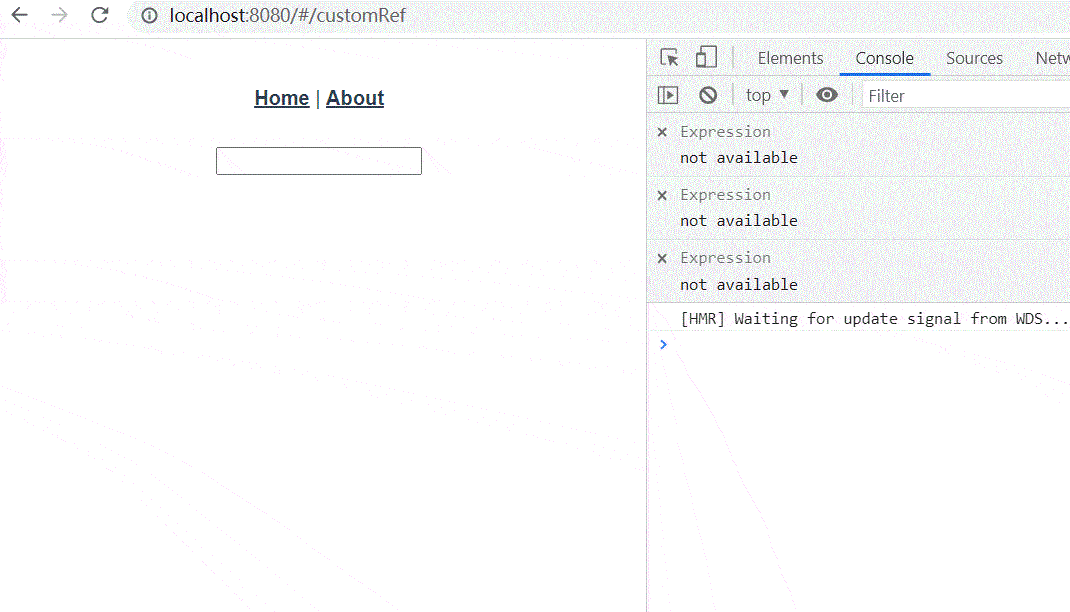The image size is (1070, 612).
Task: Create live expression with eye icon
Action: 826,95
